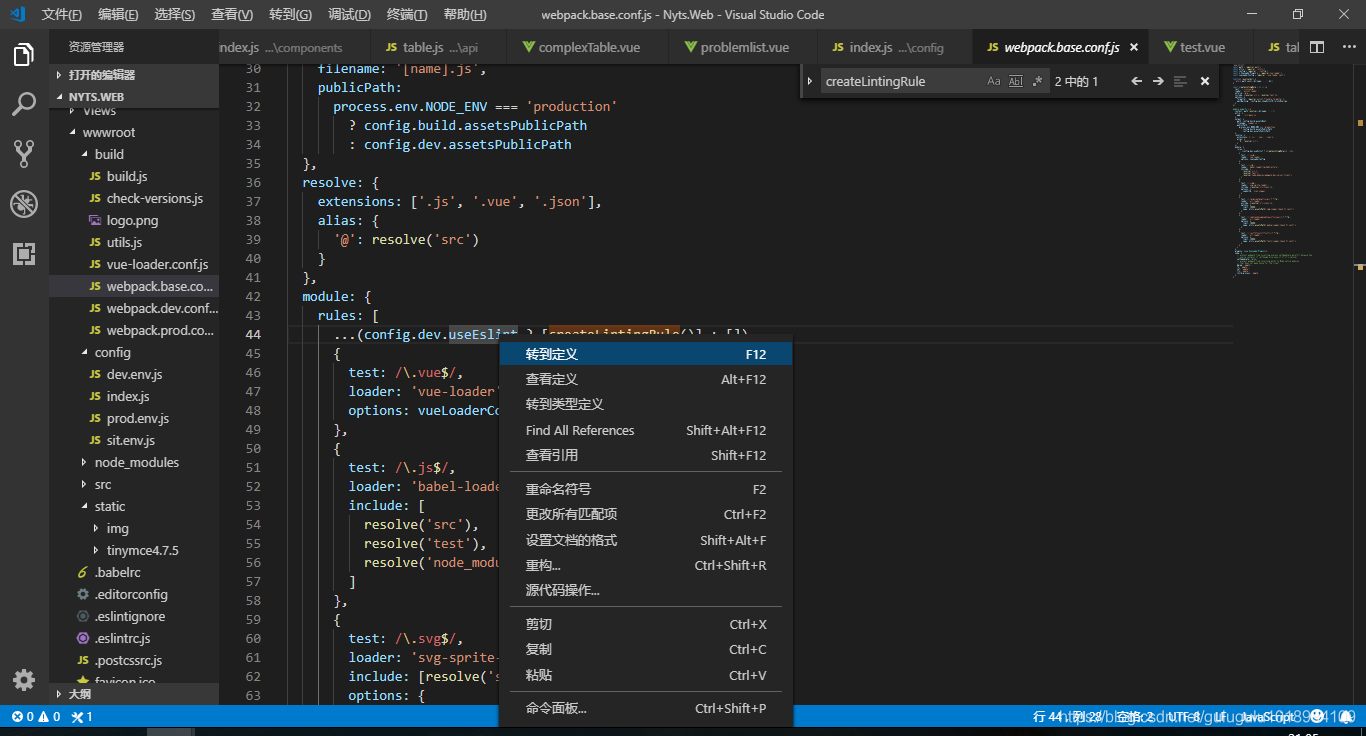Choose 查看定义 in context menu
Image resolution: width=1366 pixels, height=736 pixels.
pyautogui.click(x=645, y=379)
